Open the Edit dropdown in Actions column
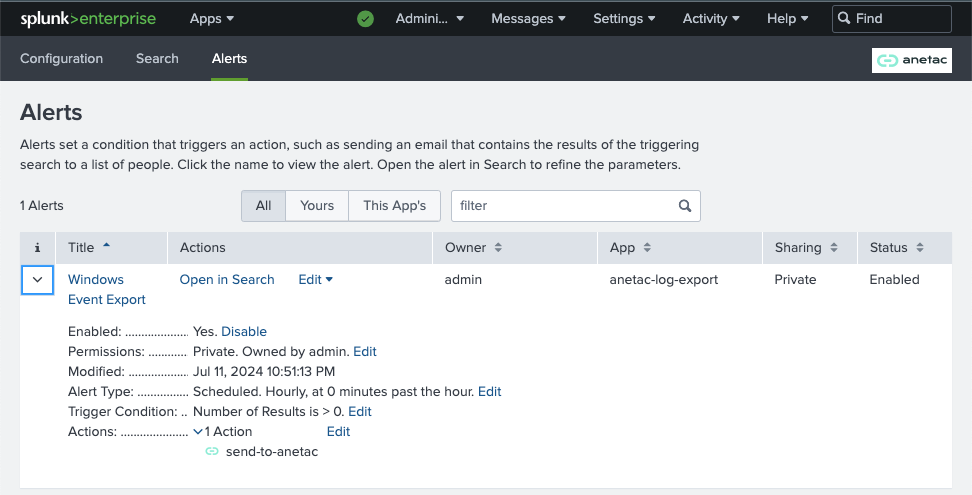Screen dimensions: 972x495 (316, 279)
